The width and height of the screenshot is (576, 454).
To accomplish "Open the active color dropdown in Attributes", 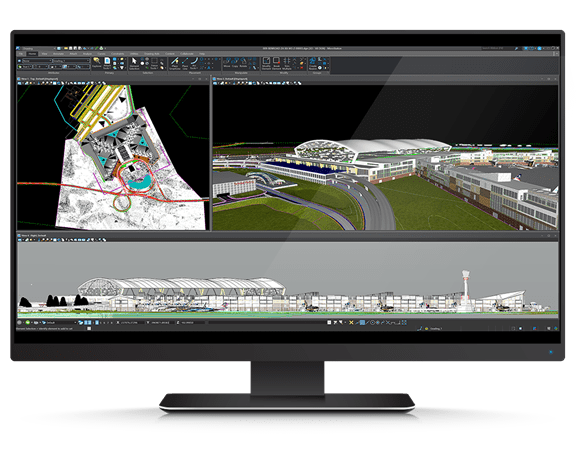I will tap(25, 67).
